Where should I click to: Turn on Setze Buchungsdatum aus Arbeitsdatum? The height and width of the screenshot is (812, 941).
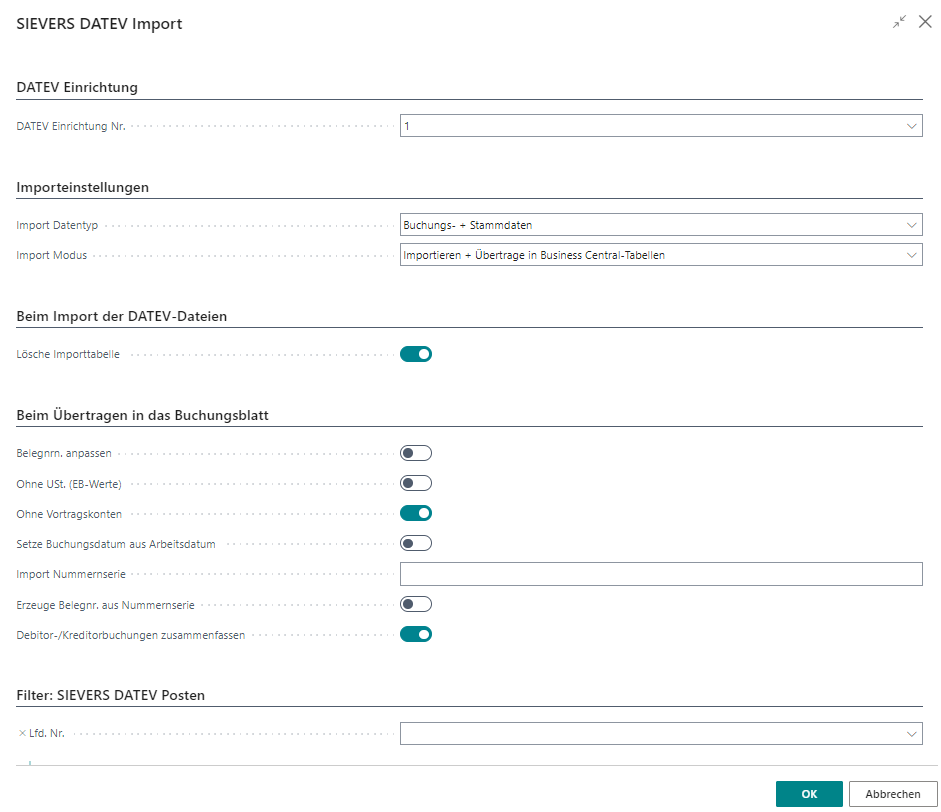(x=416, y=543)
